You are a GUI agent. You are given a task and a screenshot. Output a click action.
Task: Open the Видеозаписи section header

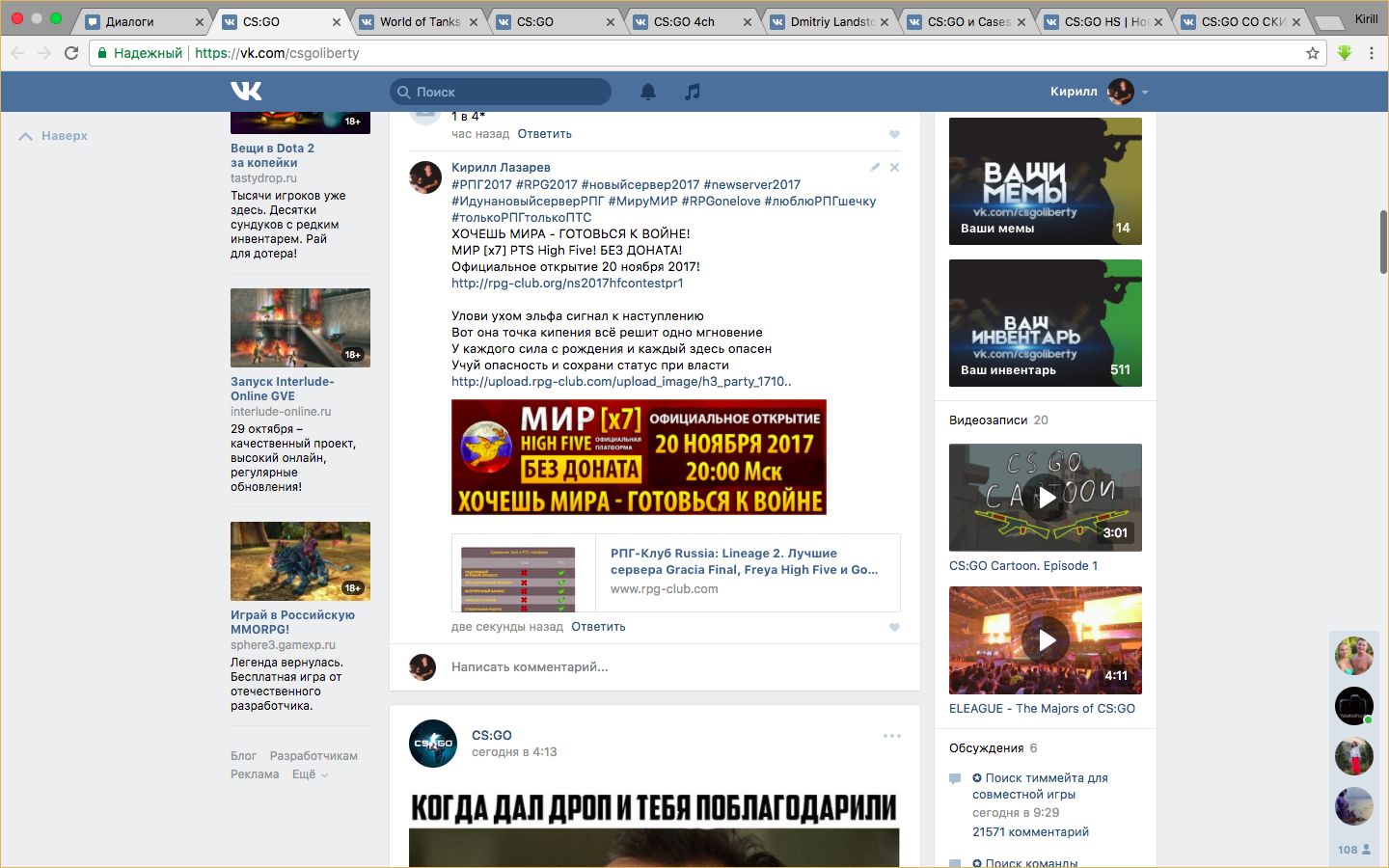pyautogui.click(x=998, y=420)
